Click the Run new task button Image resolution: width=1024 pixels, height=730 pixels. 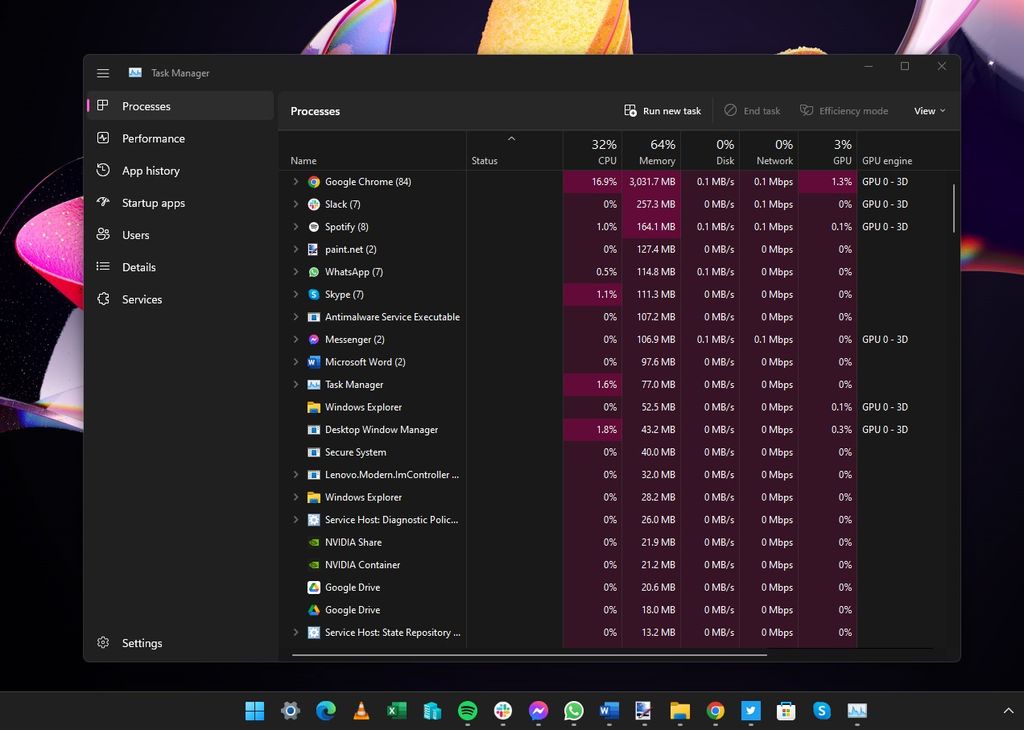click(x=663, y=110)
